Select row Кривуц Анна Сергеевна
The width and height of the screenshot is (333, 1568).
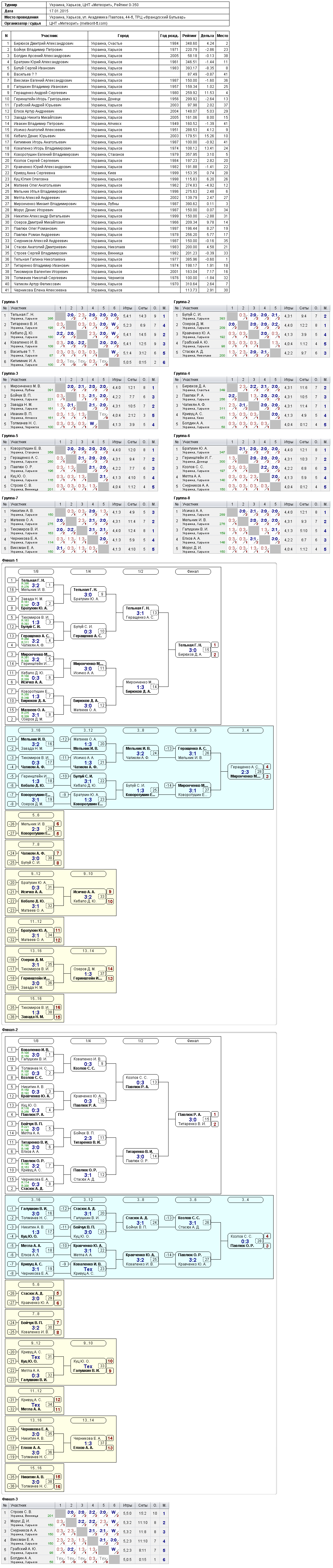[116, 173]
